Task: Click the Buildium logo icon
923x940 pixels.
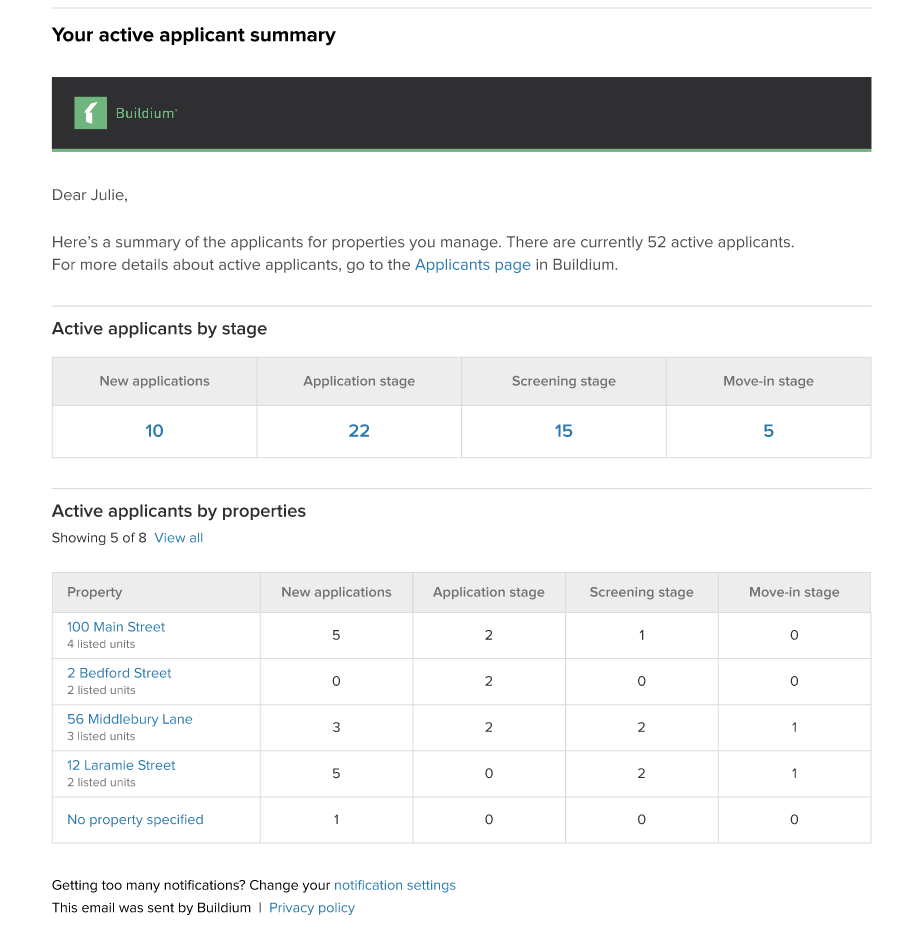Action: 90,113
